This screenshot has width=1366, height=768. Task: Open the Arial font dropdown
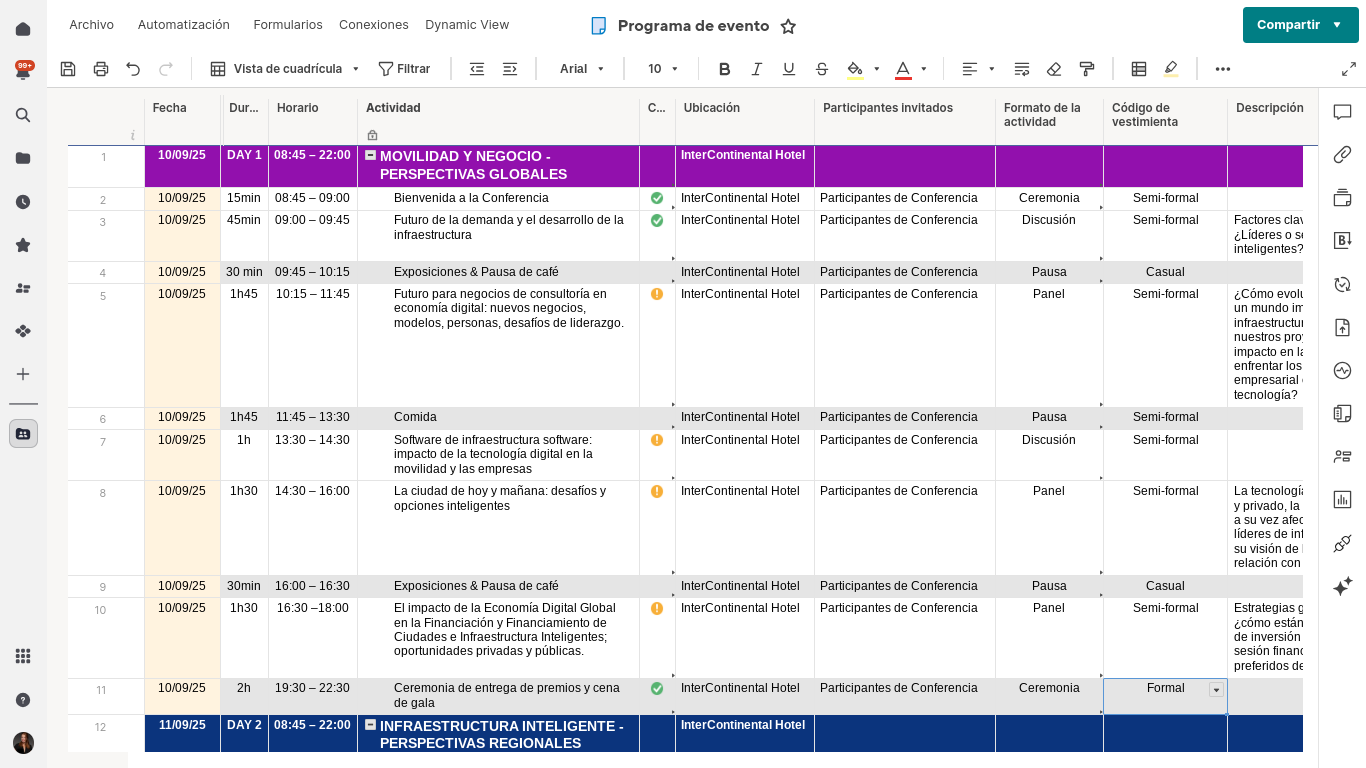point(582,69)
